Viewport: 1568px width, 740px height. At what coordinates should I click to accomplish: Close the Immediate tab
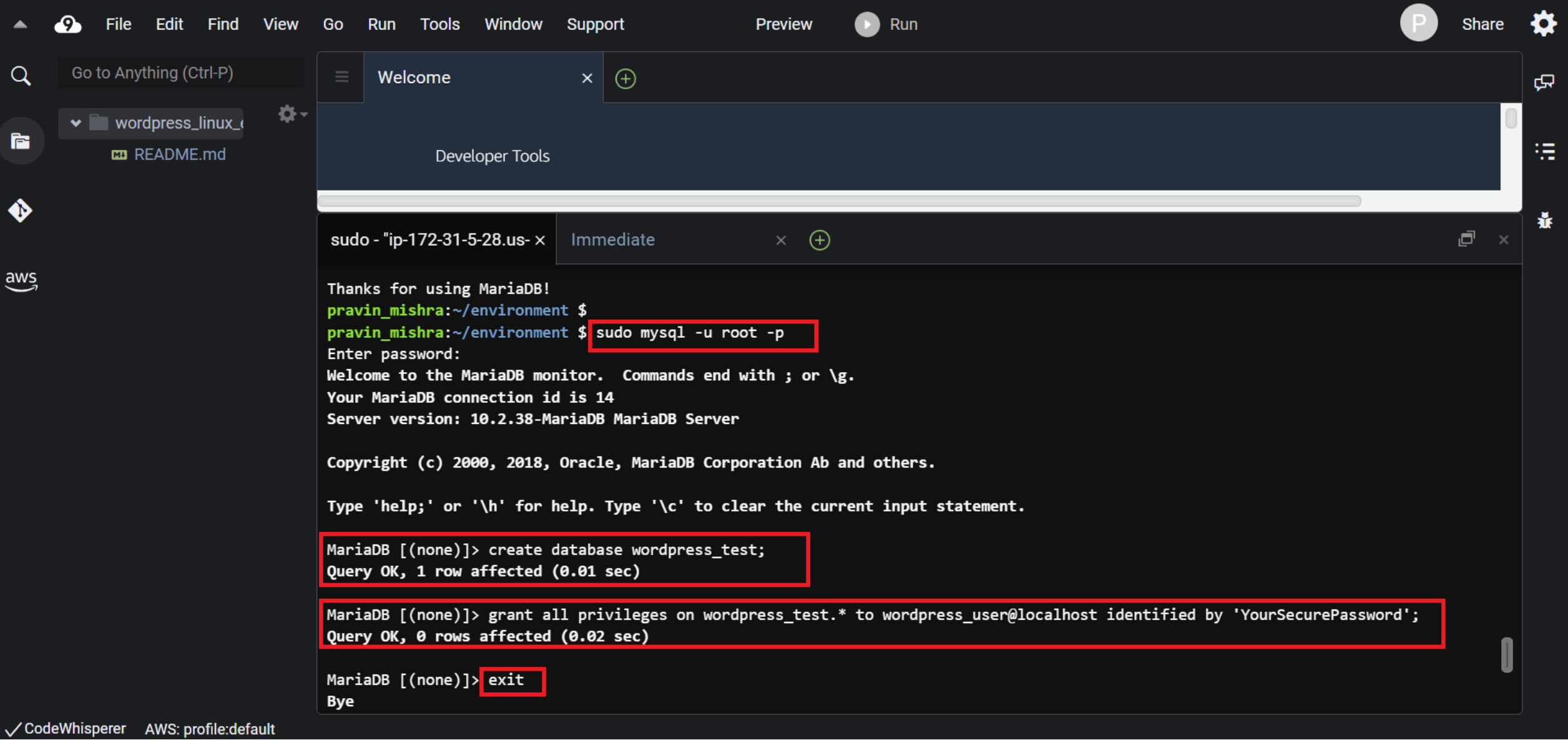[x=780, y=240]
